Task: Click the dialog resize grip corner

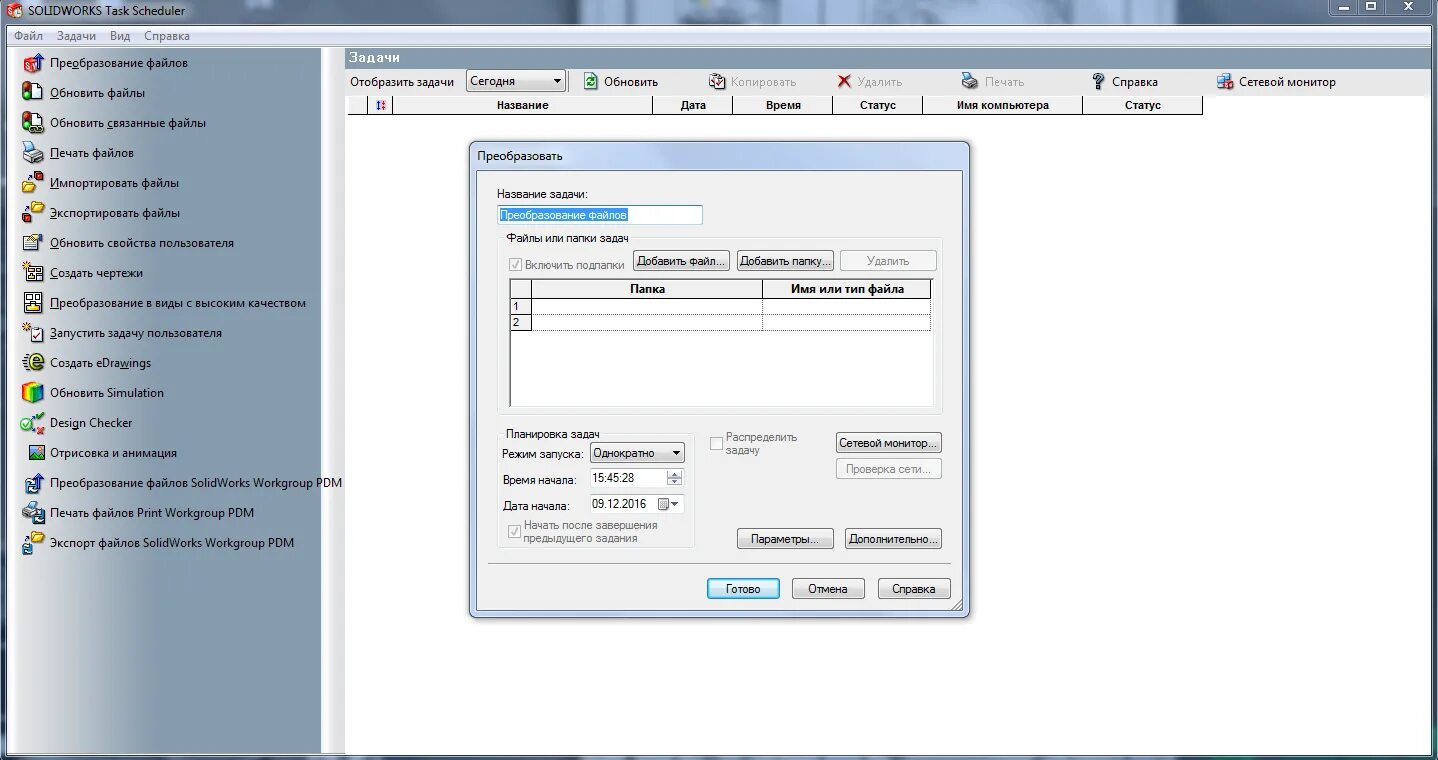Action: 958,606
